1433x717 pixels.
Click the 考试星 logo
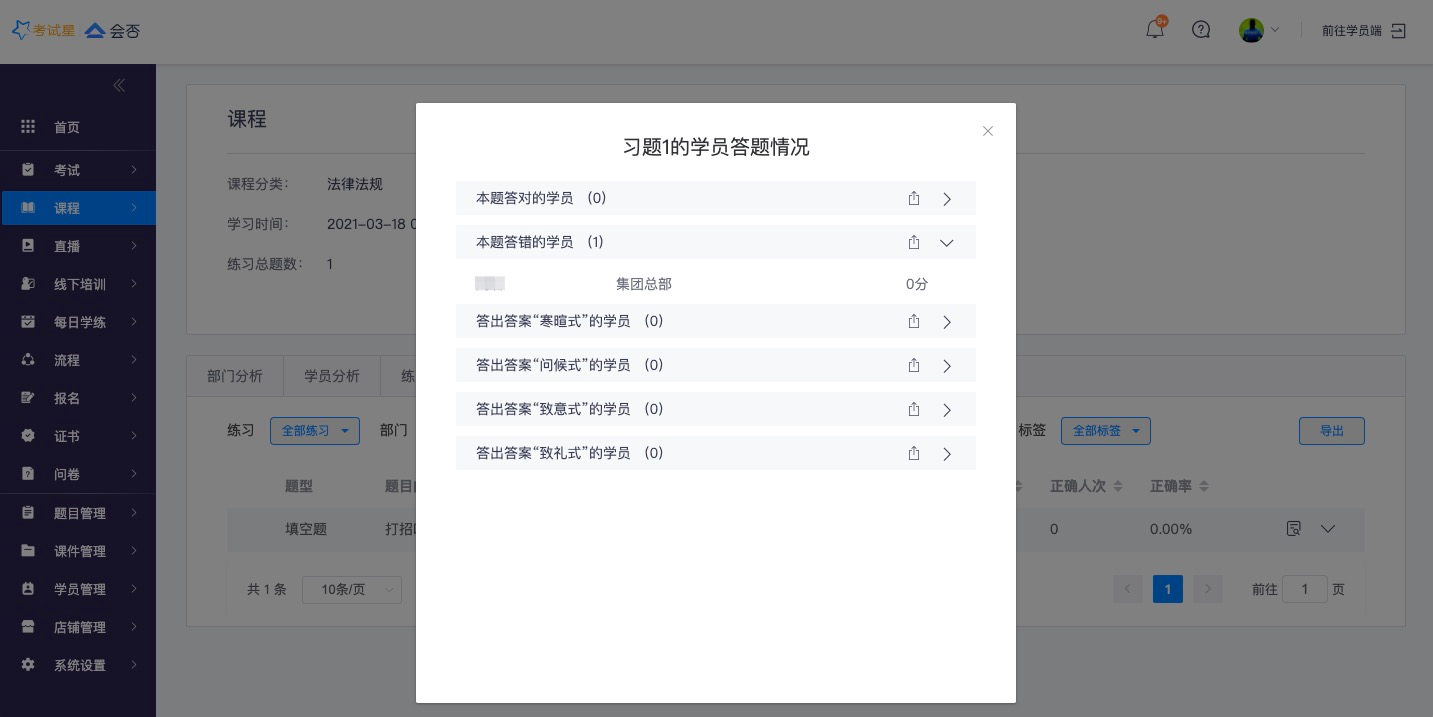43,30
